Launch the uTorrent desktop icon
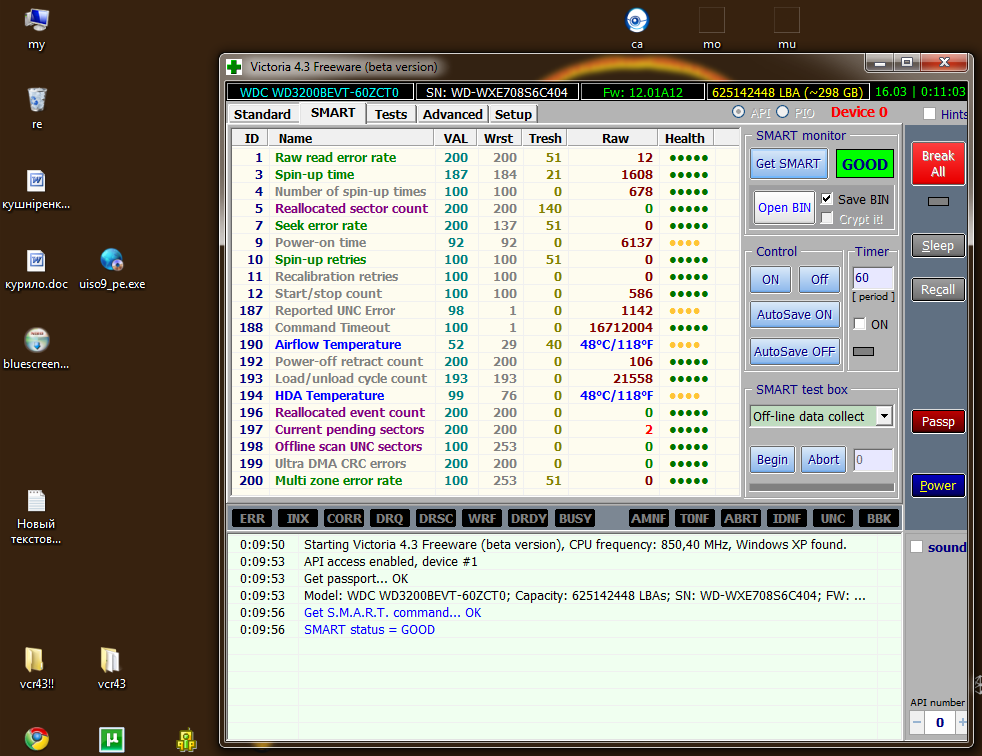 click(112, 739)
